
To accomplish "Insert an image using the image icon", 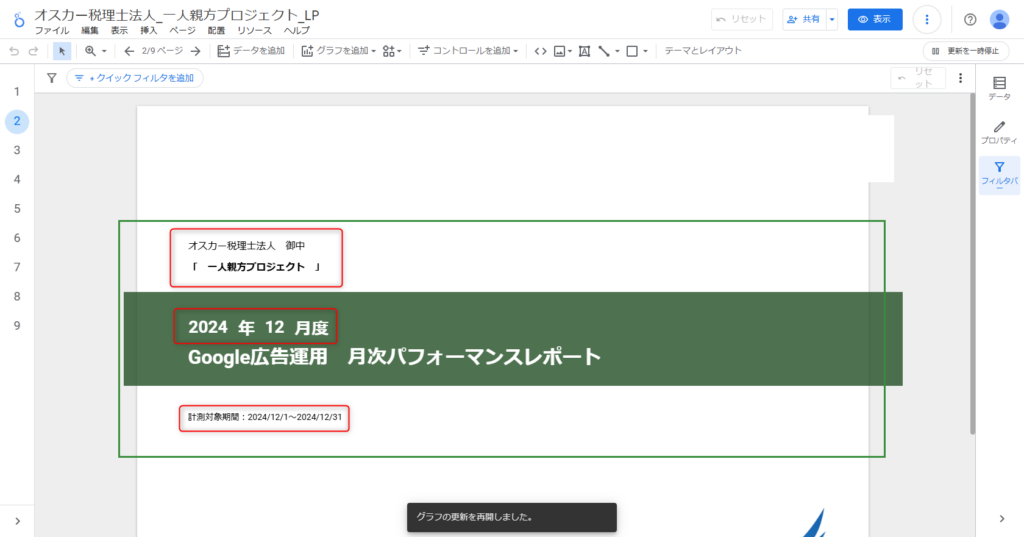I will coord(561,51).
